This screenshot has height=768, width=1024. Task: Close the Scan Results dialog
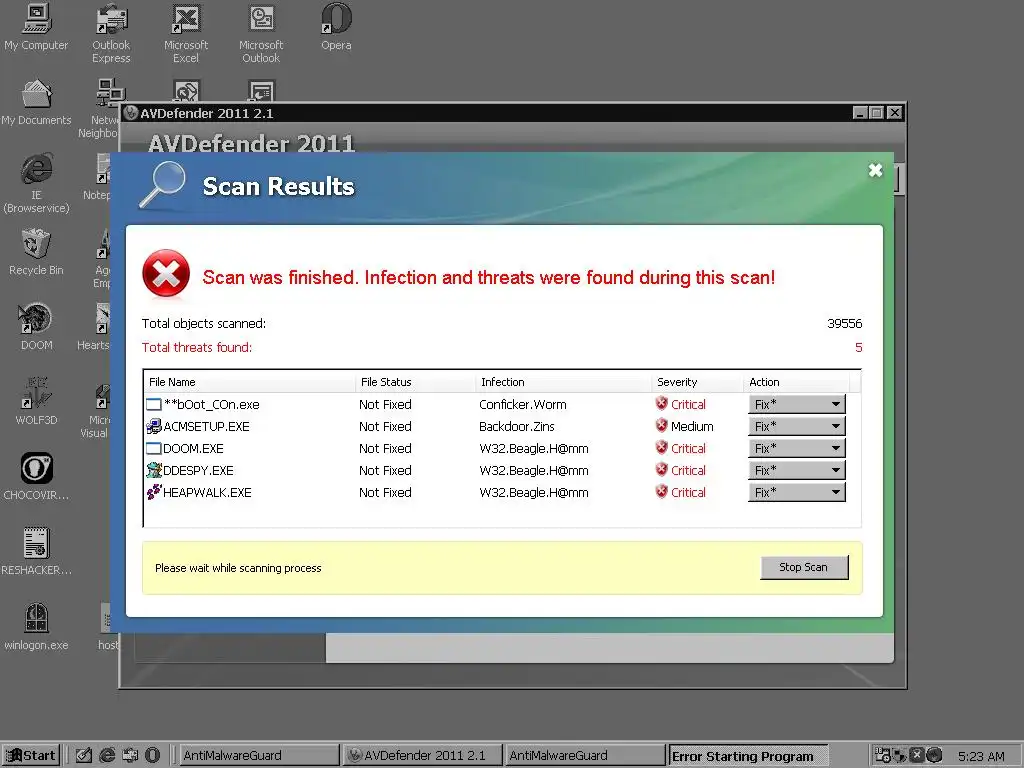876,170
